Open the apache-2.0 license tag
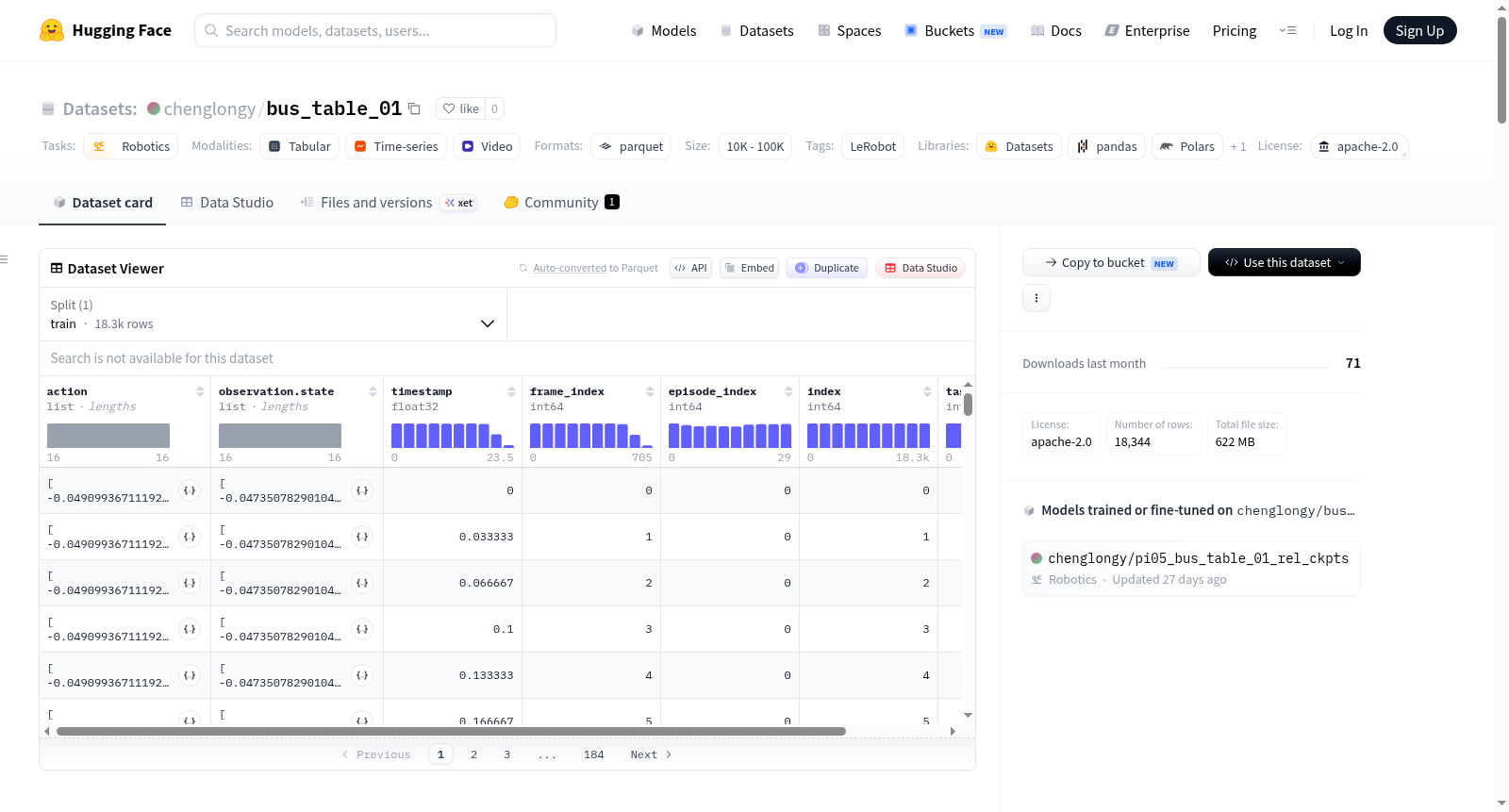Image resolution: width=1509 pixels, height=812 pixels. click(x=1359, y=146)
